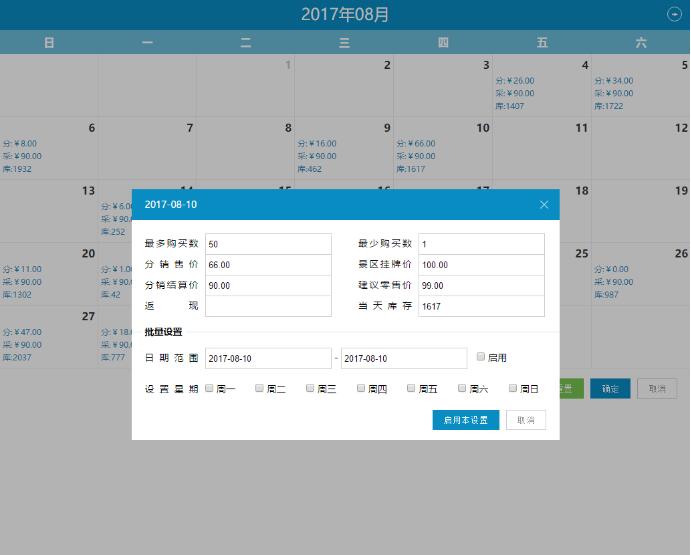Edit the 分销售价 field showing 66.00
This screenshot has width=691, height=555.
pos(268,264)
